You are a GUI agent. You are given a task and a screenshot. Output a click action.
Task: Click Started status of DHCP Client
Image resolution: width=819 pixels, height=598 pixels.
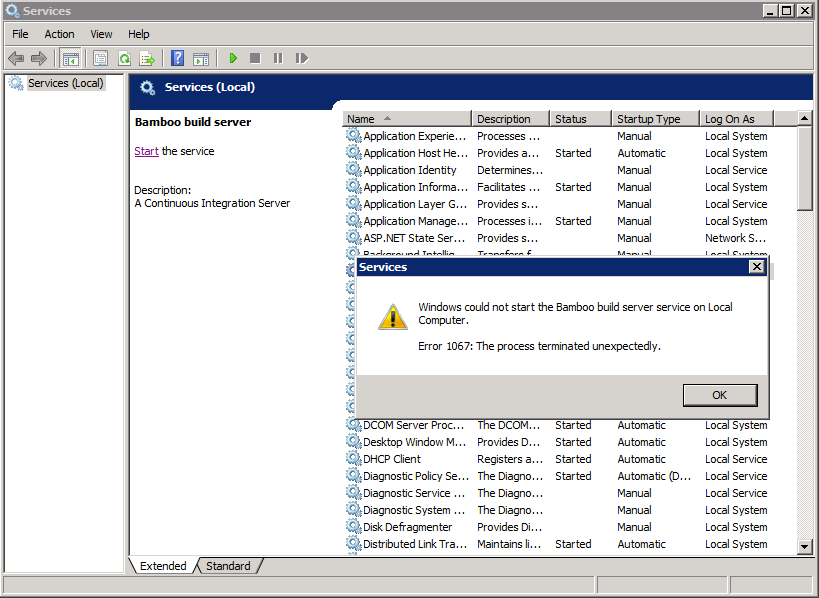(573, 459)
